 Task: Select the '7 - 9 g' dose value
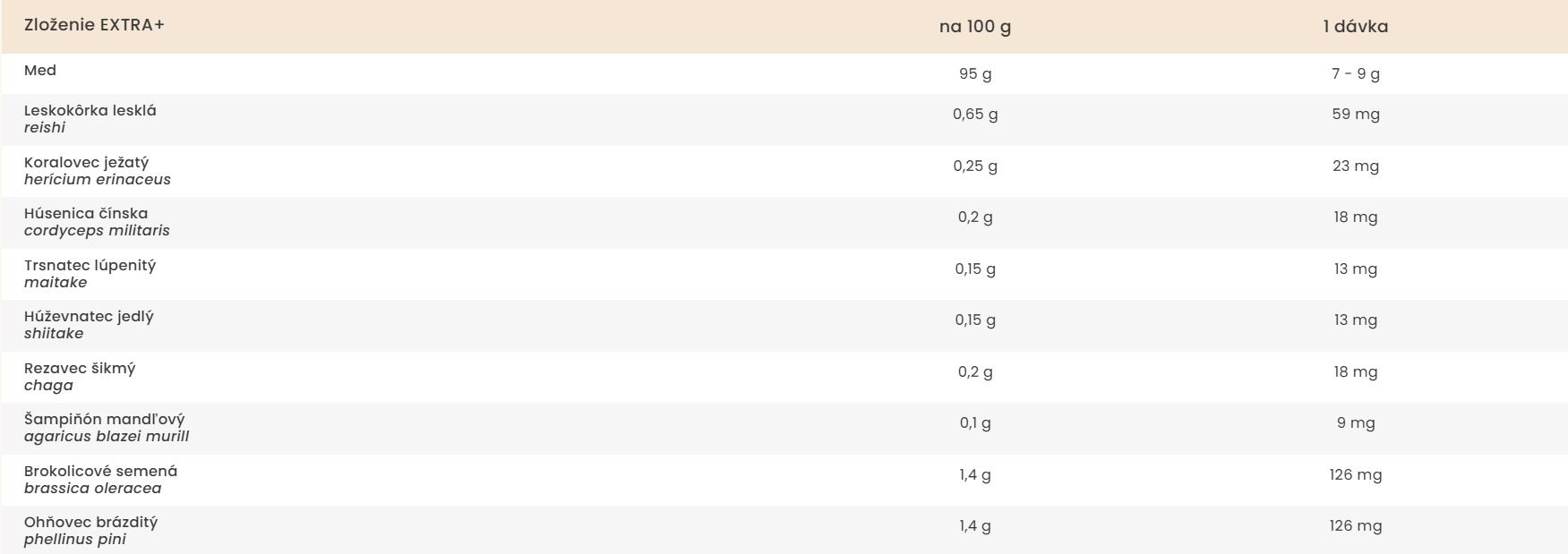1356,74
